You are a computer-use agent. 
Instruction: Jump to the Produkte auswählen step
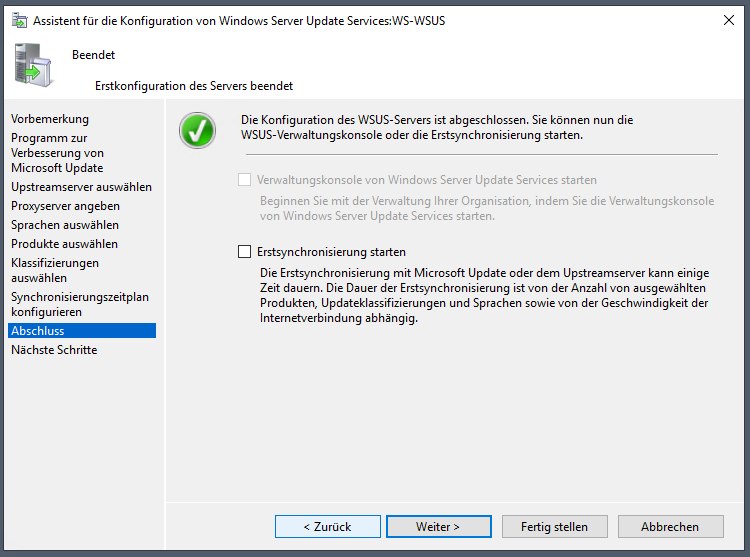click(x=65, y=244)
